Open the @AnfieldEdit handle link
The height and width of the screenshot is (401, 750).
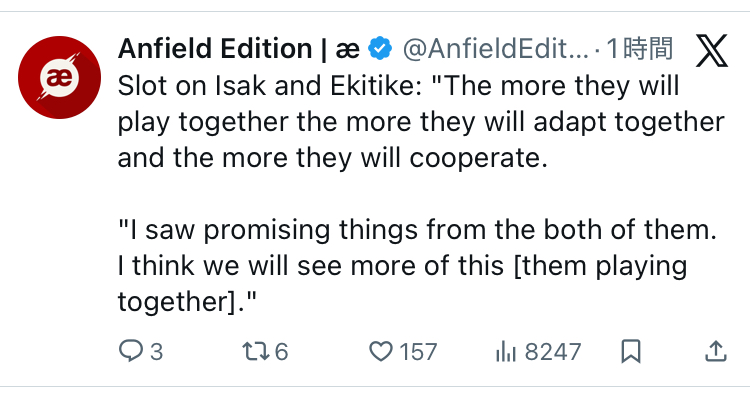[x=496, y=48]
